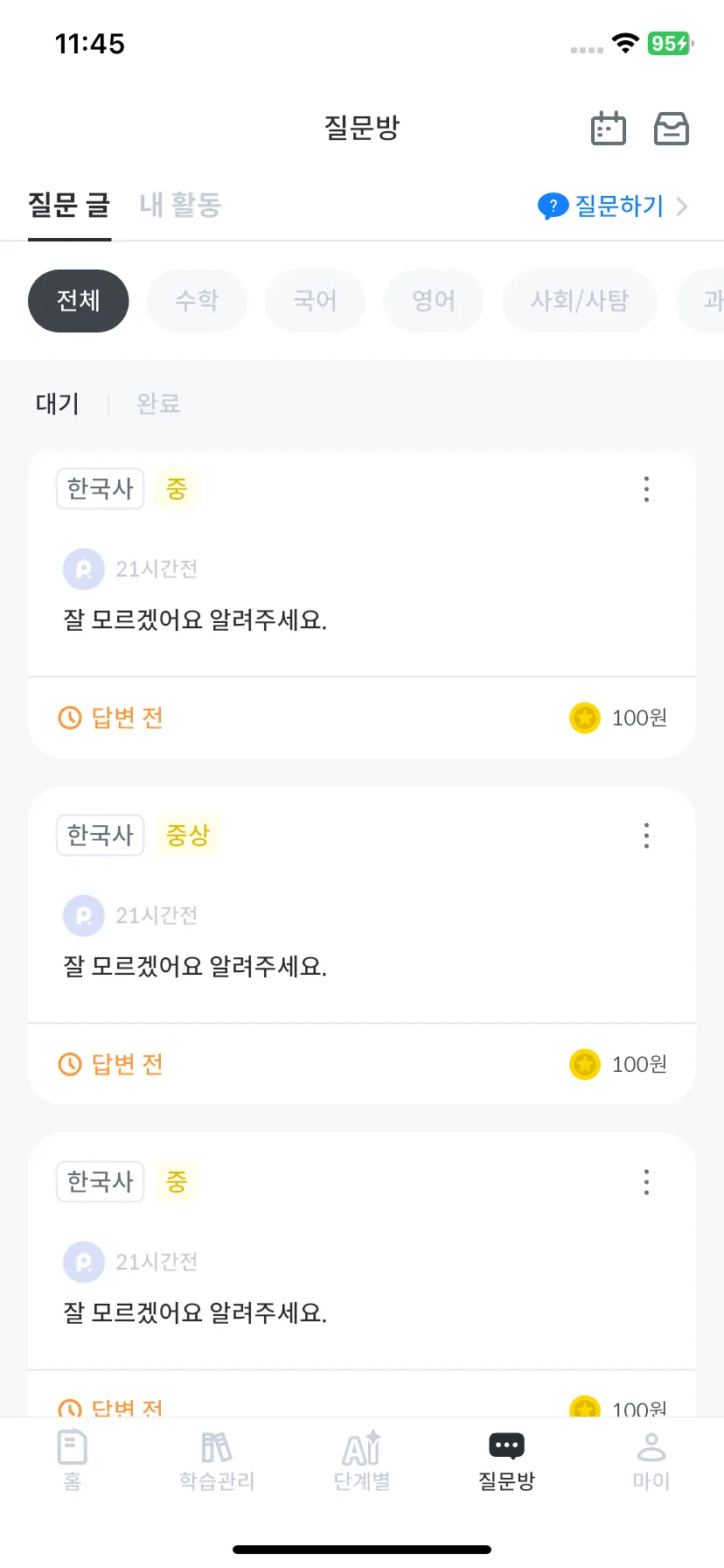Switch to the 완료 status tab
The height and width of the screenshot is (1568, 724).
[x=158, y=404]
